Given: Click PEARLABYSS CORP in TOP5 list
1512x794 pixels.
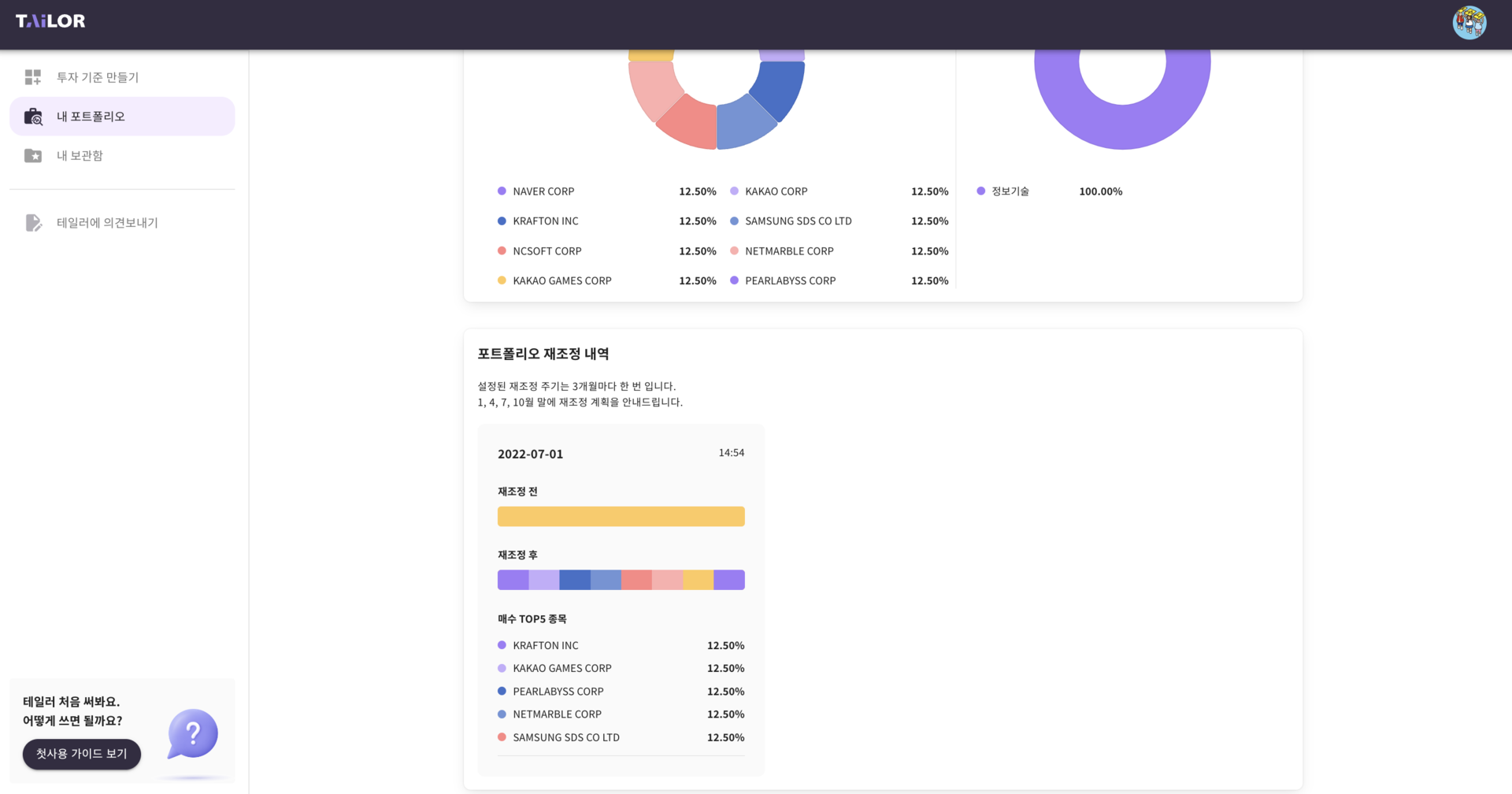Looking at the screenshot, I should tap(558, 692).
